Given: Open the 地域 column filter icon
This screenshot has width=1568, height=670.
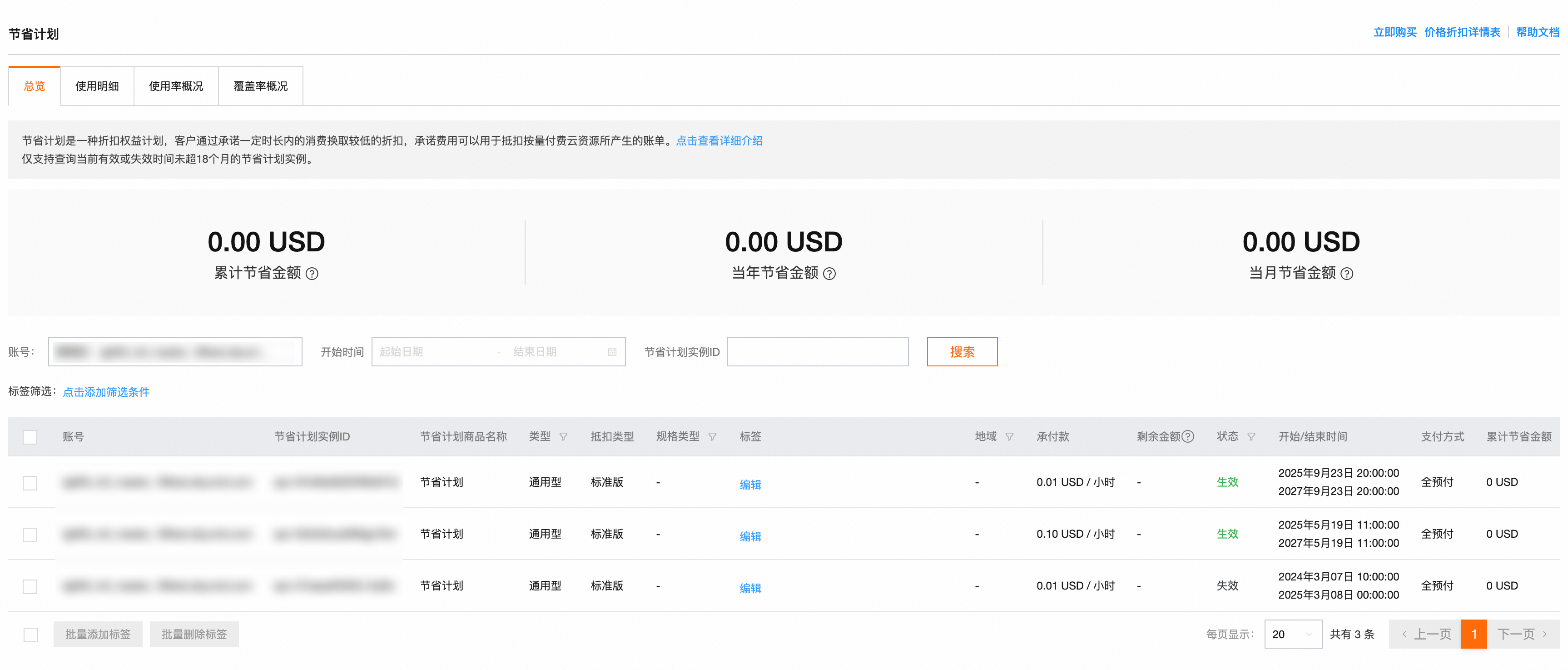Looking at the screenshot, I should click(x=1009, y=437).
